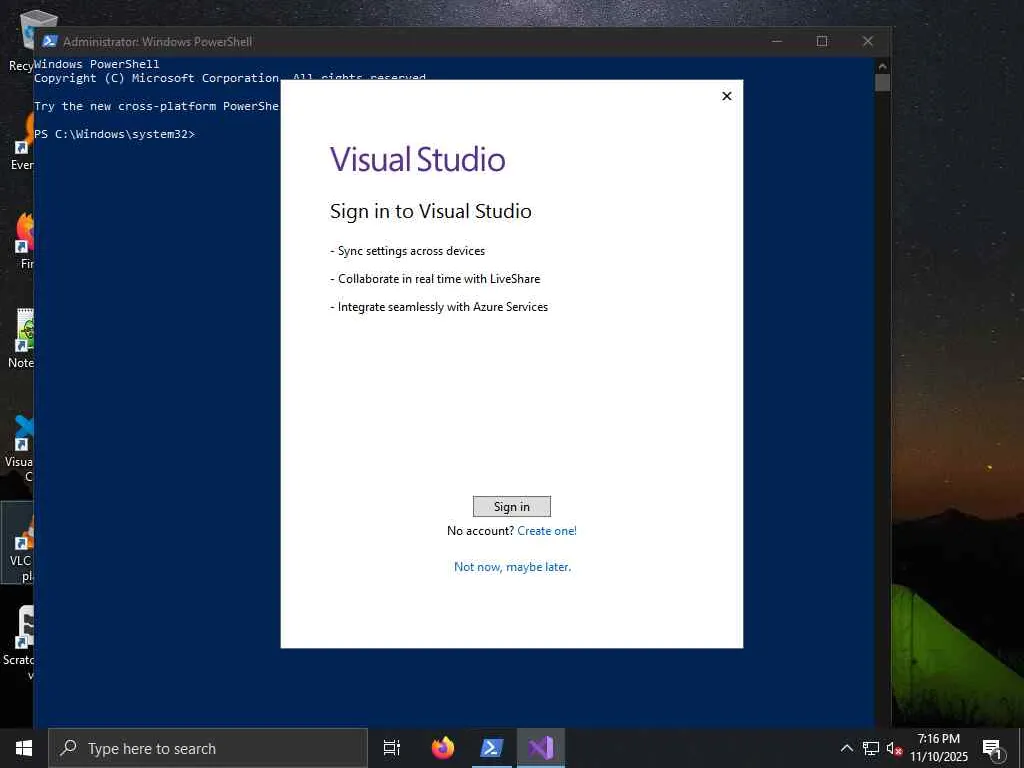This screenshot has height=768, width=1024.
Task: Maximize the PowerShell window
Action: point(822,41)
